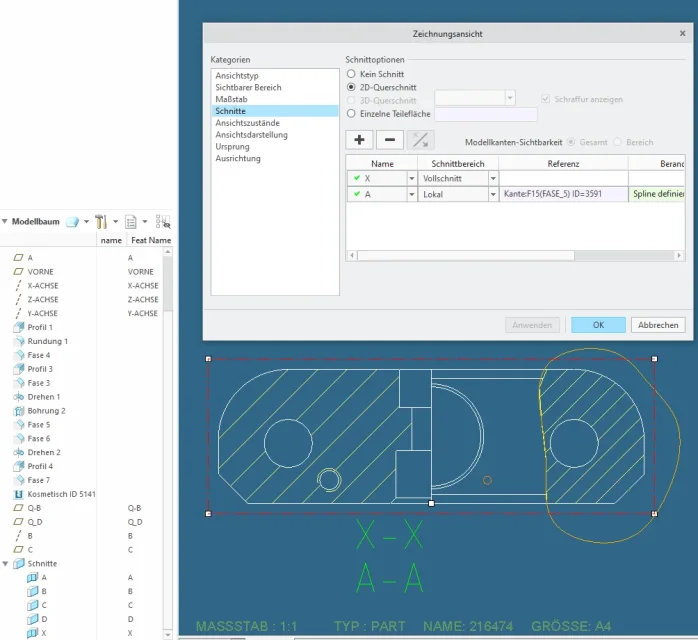Click the horizontal scrollbar in the section table
Image resolution: width=698 pixels, height=640 pixels.
tap(466, 255)
